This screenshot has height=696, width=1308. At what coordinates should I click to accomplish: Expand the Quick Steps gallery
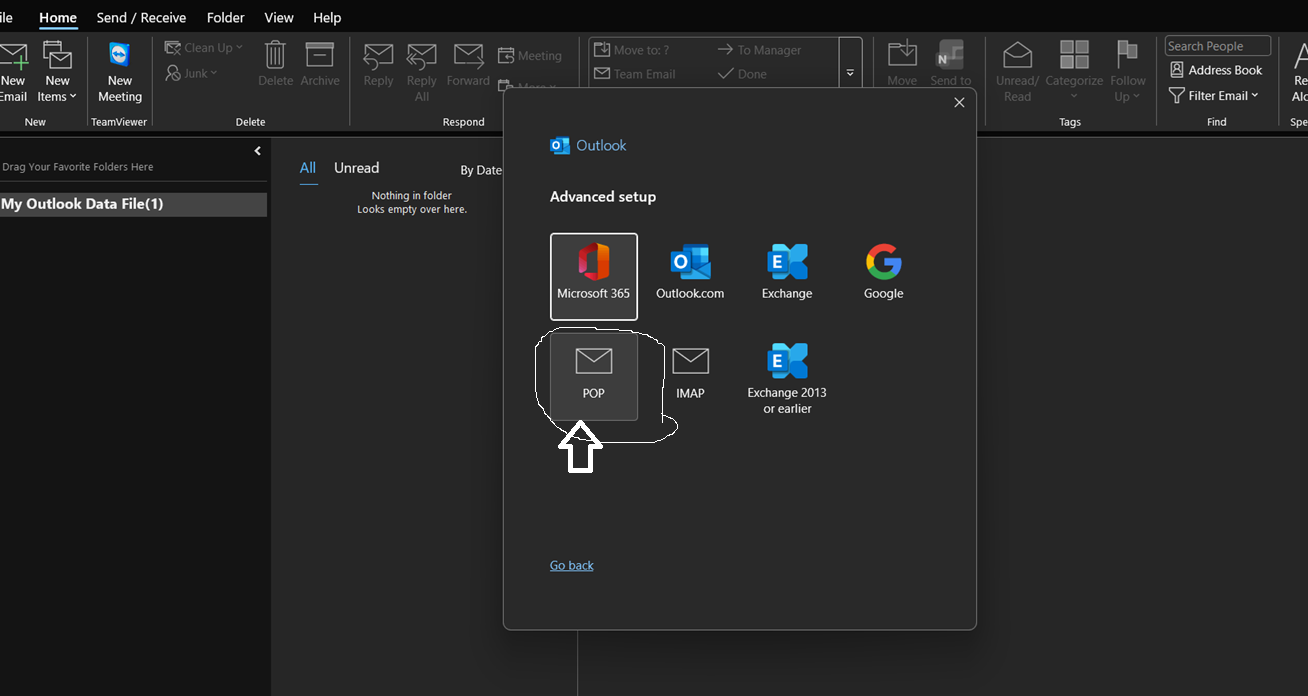pyautogui.click(x=850, y=73)
